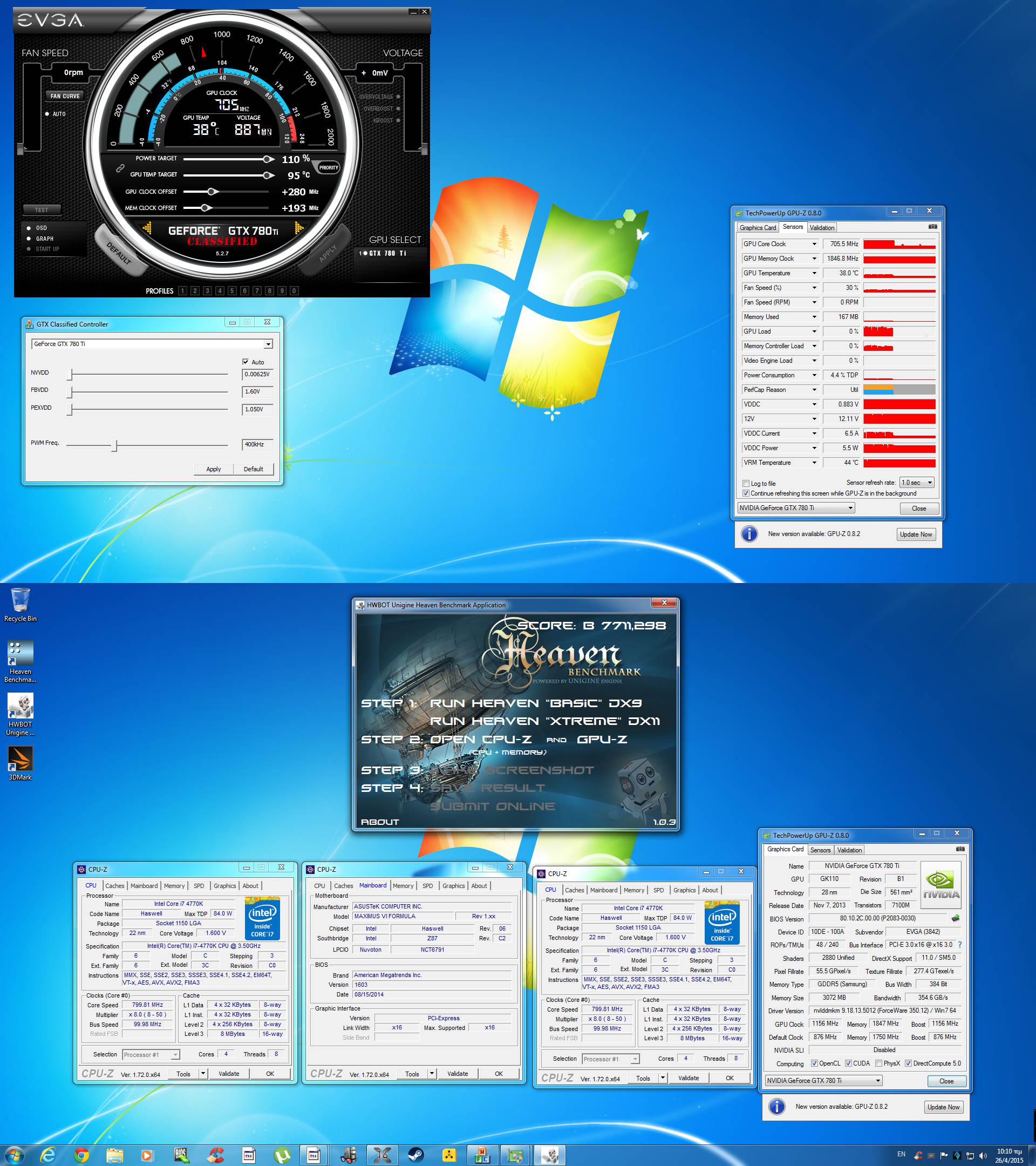Open the CCleaner taskbar icon
Image resolution: width=1036 pixels, height=1166 pixels.
(215, 1156)
